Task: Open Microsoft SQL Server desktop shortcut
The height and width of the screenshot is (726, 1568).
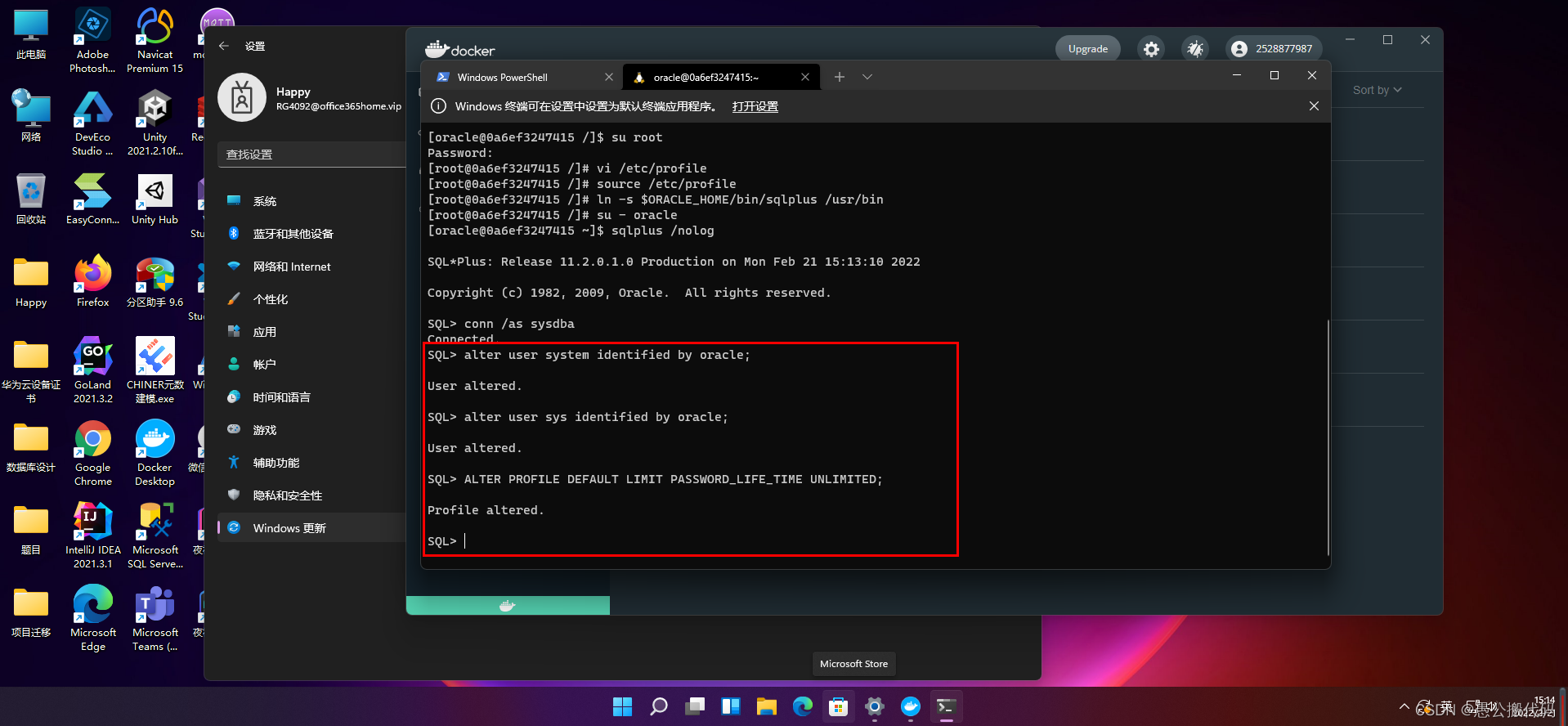Action: 155,536
